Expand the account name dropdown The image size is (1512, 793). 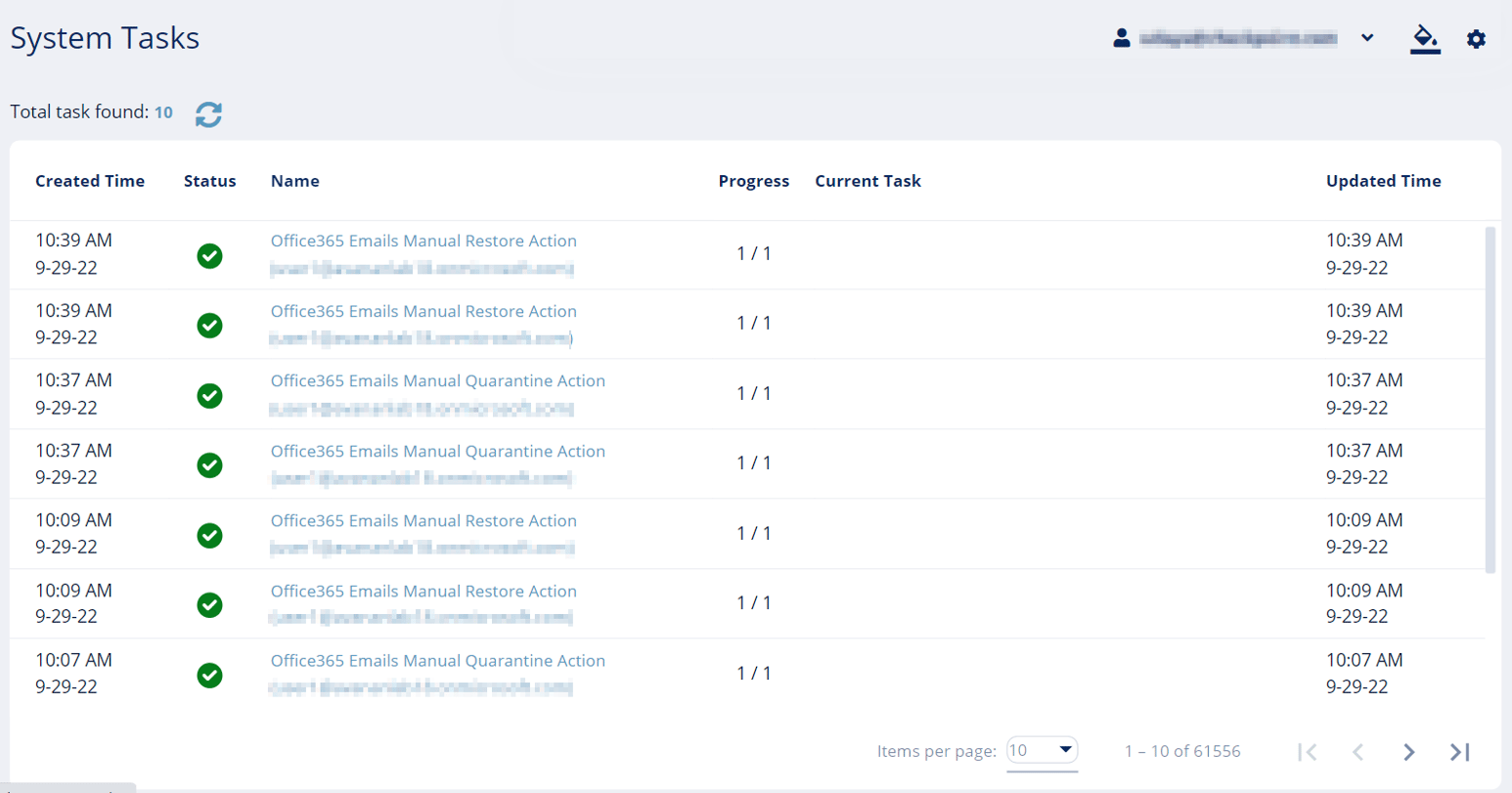[x=1367, y=37]
